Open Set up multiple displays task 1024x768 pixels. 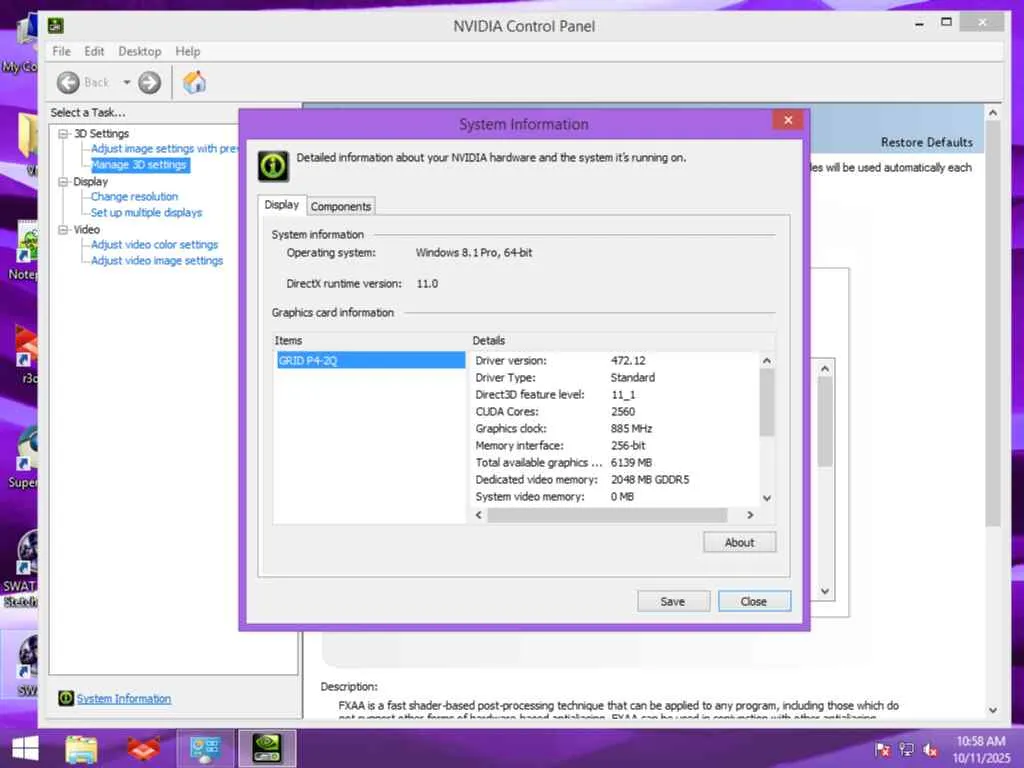tap(146, 213)
